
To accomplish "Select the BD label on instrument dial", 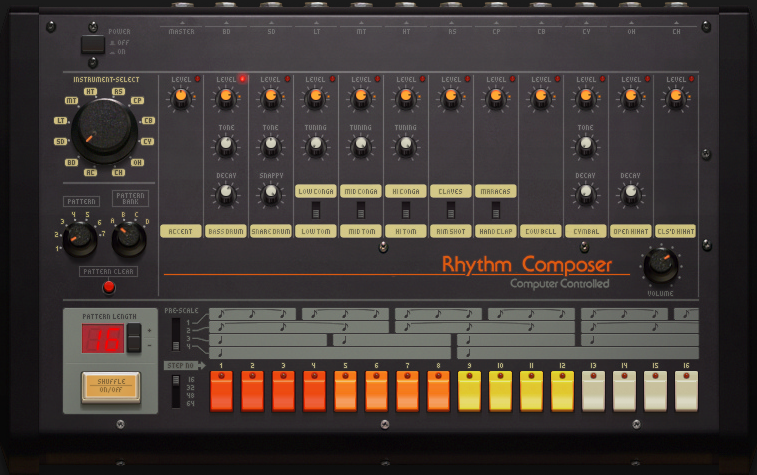I will 71,163.
